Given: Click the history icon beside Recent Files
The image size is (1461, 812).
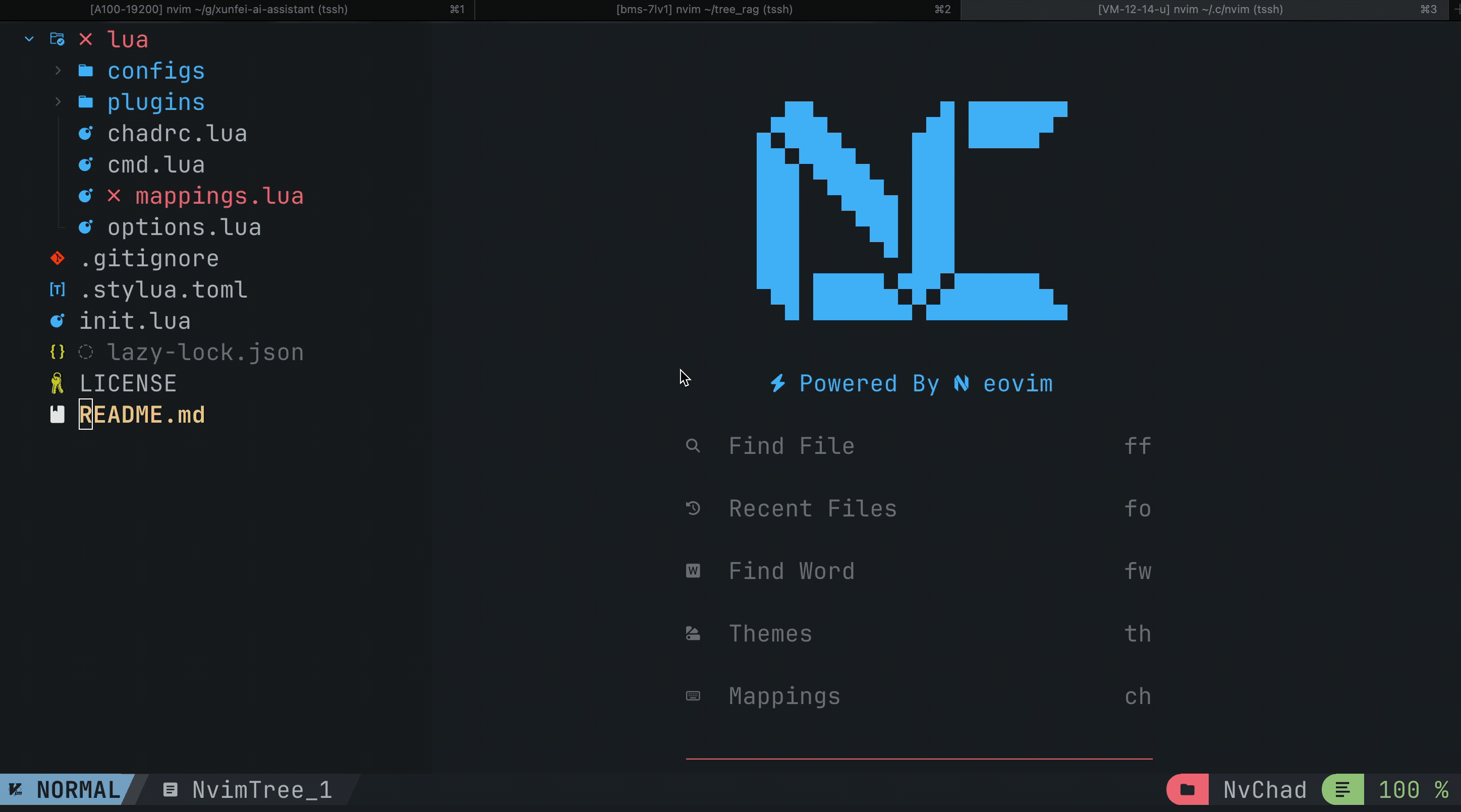Looking at the screenshot, I should [693, 508].
